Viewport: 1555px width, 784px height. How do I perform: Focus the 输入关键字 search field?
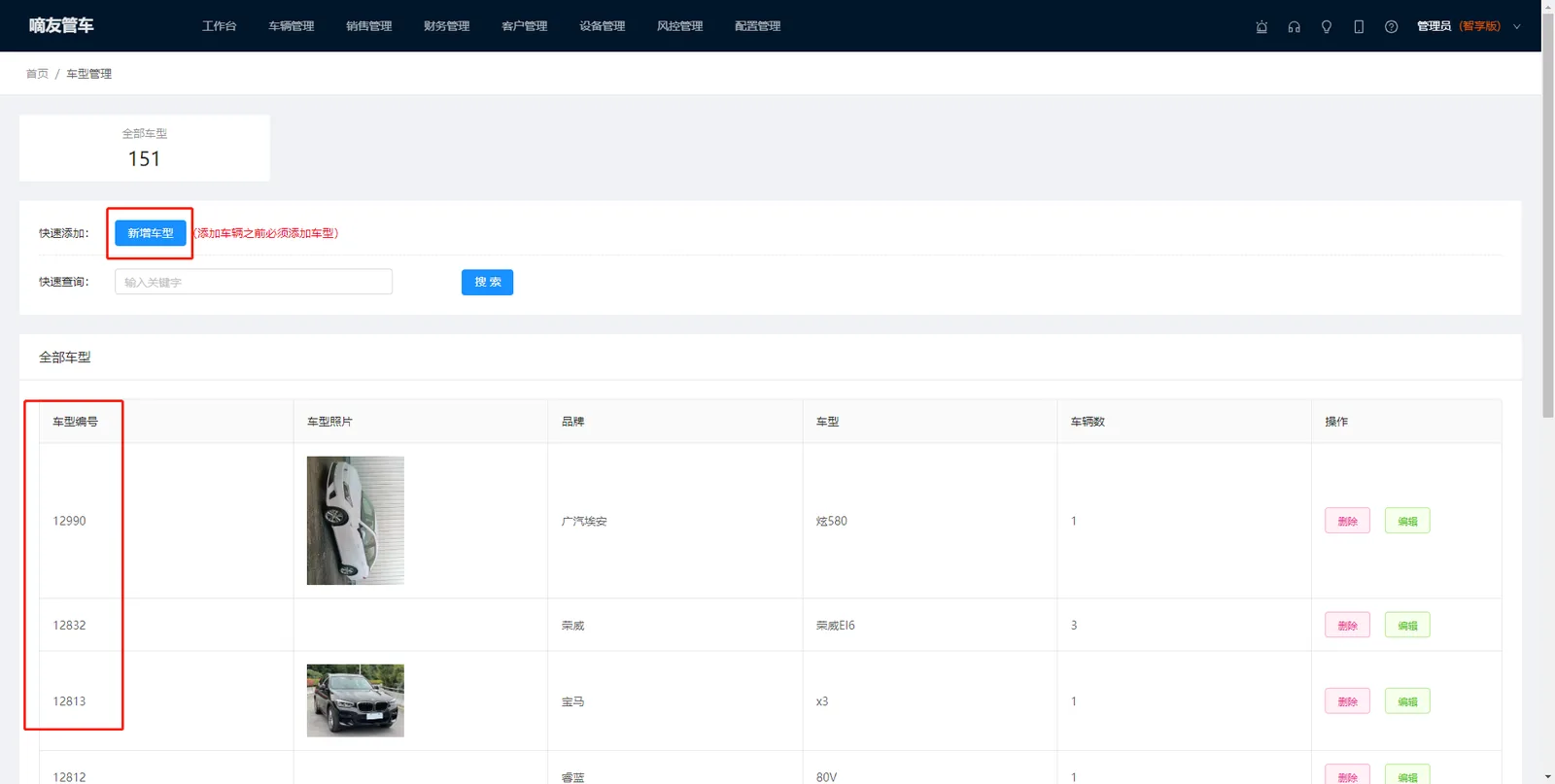(254, 282)
